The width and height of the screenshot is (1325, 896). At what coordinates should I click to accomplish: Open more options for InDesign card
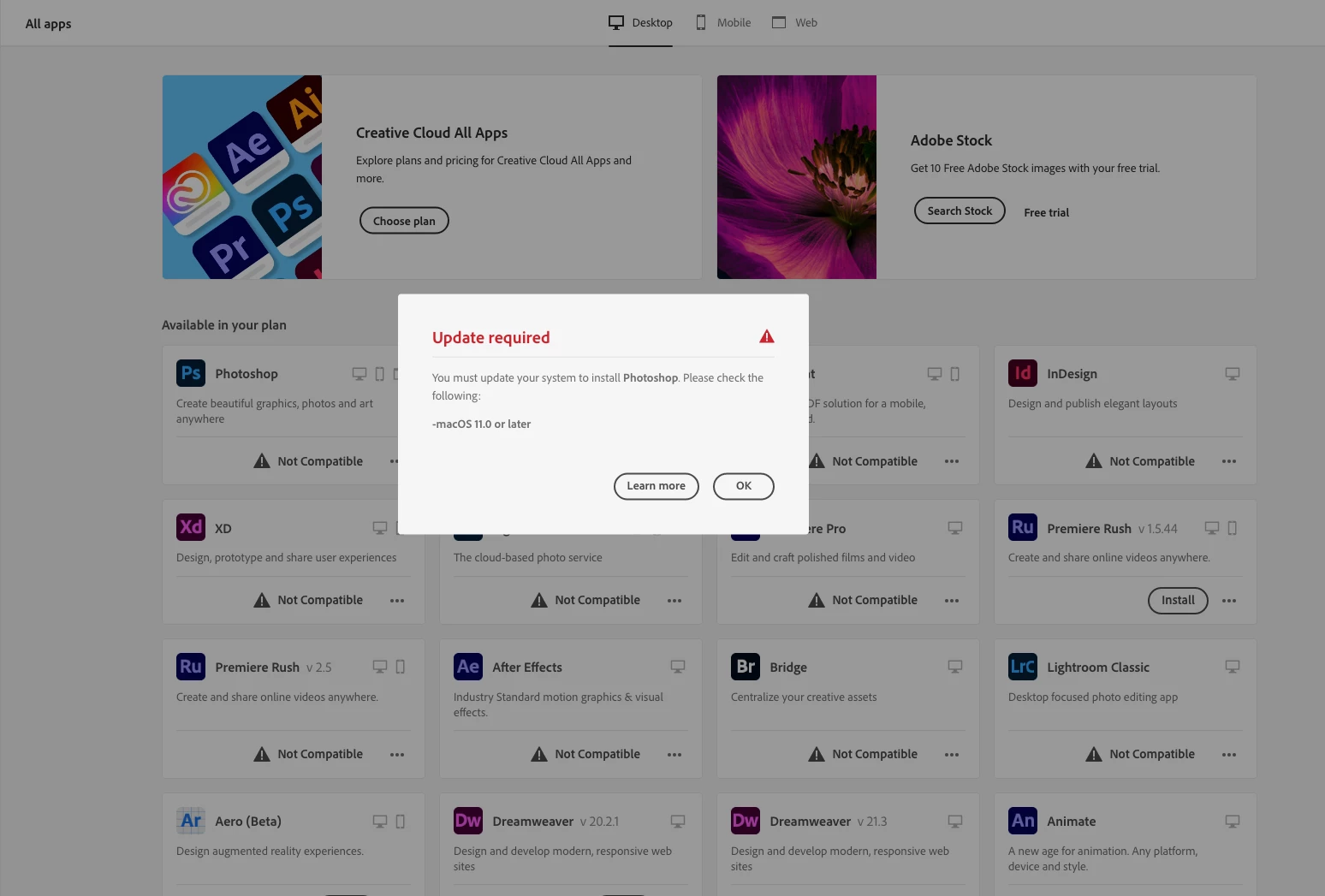tap(1229, 461)
